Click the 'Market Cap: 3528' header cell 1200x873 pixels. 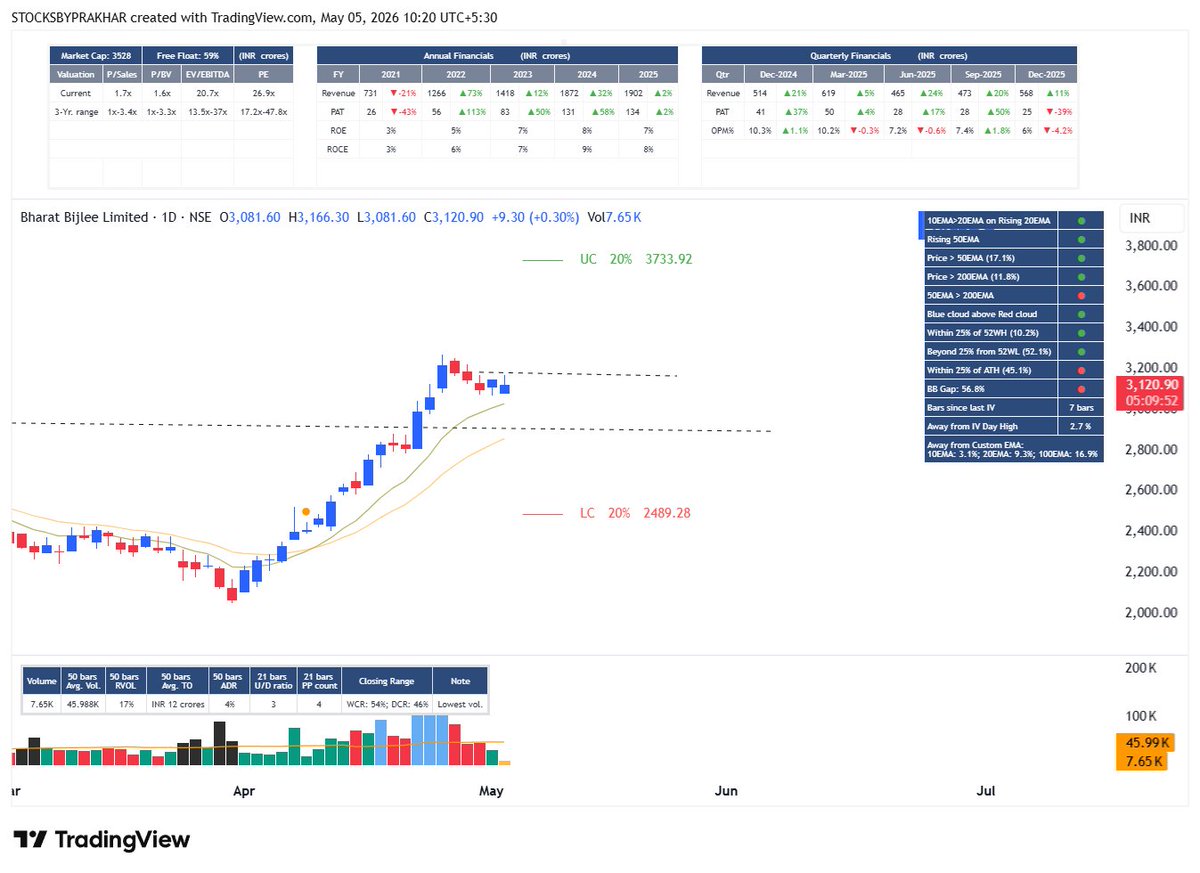pyautogui.click(x=95, y=56)
